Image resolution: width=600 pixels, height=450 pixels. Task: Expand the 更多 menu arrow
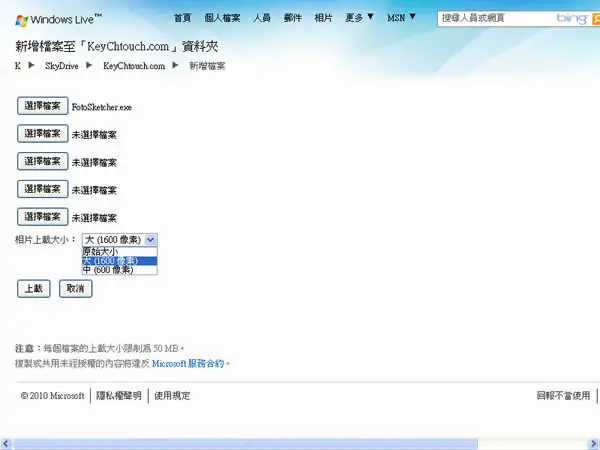tap(370, 17)
